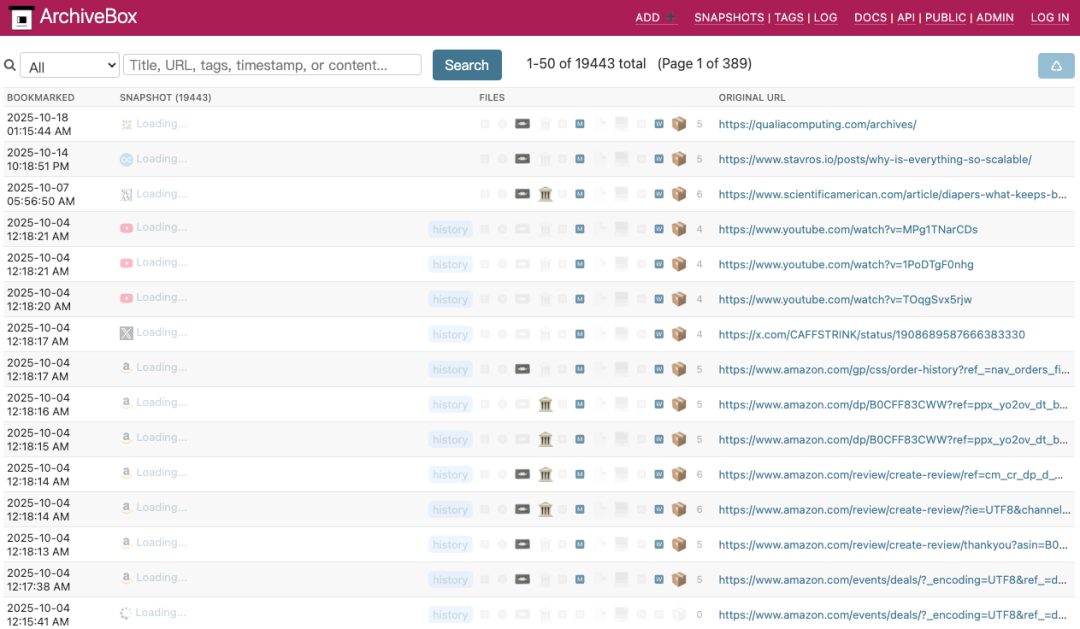Open archive.org icon for scientificamerican.com row

point(546,194)
